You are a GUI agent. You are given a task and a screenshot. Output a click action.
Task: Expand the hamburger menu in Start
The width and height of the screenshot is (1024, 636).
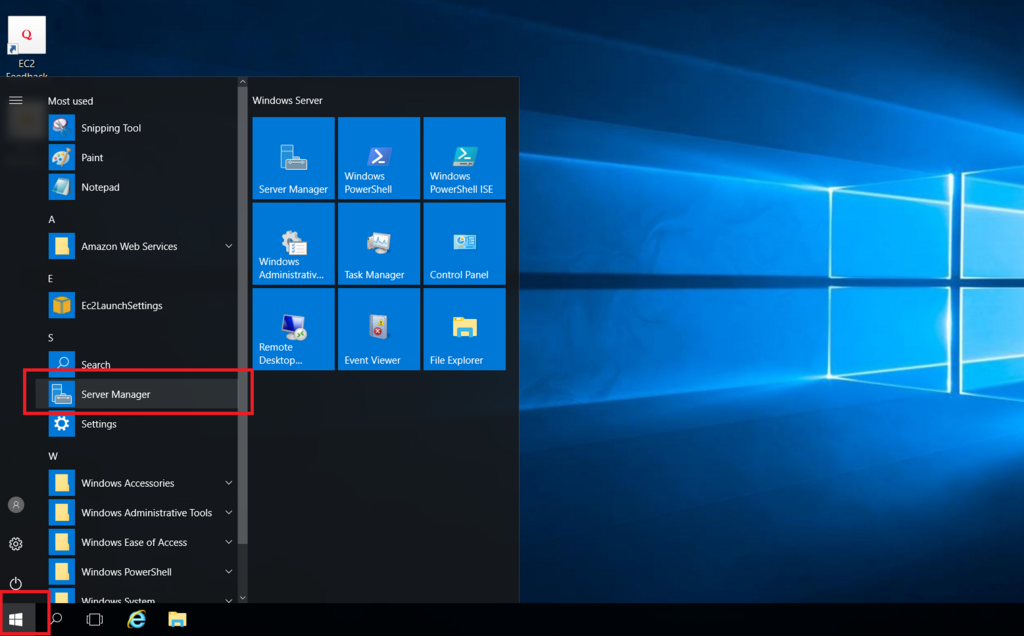point(16,100)
